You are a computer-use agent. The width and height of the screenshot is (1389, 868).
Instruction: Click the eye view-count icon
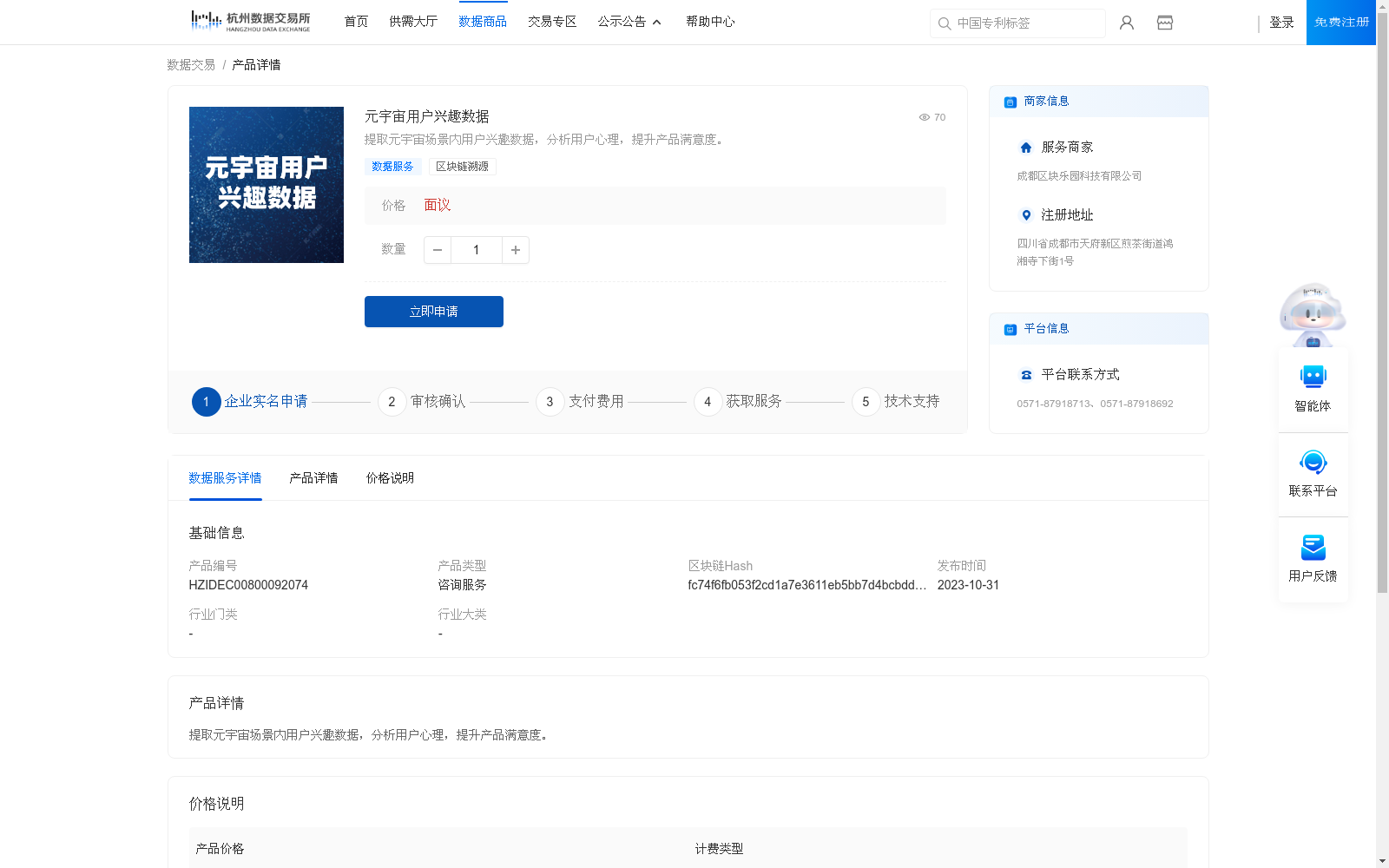[x=925, y=117]
